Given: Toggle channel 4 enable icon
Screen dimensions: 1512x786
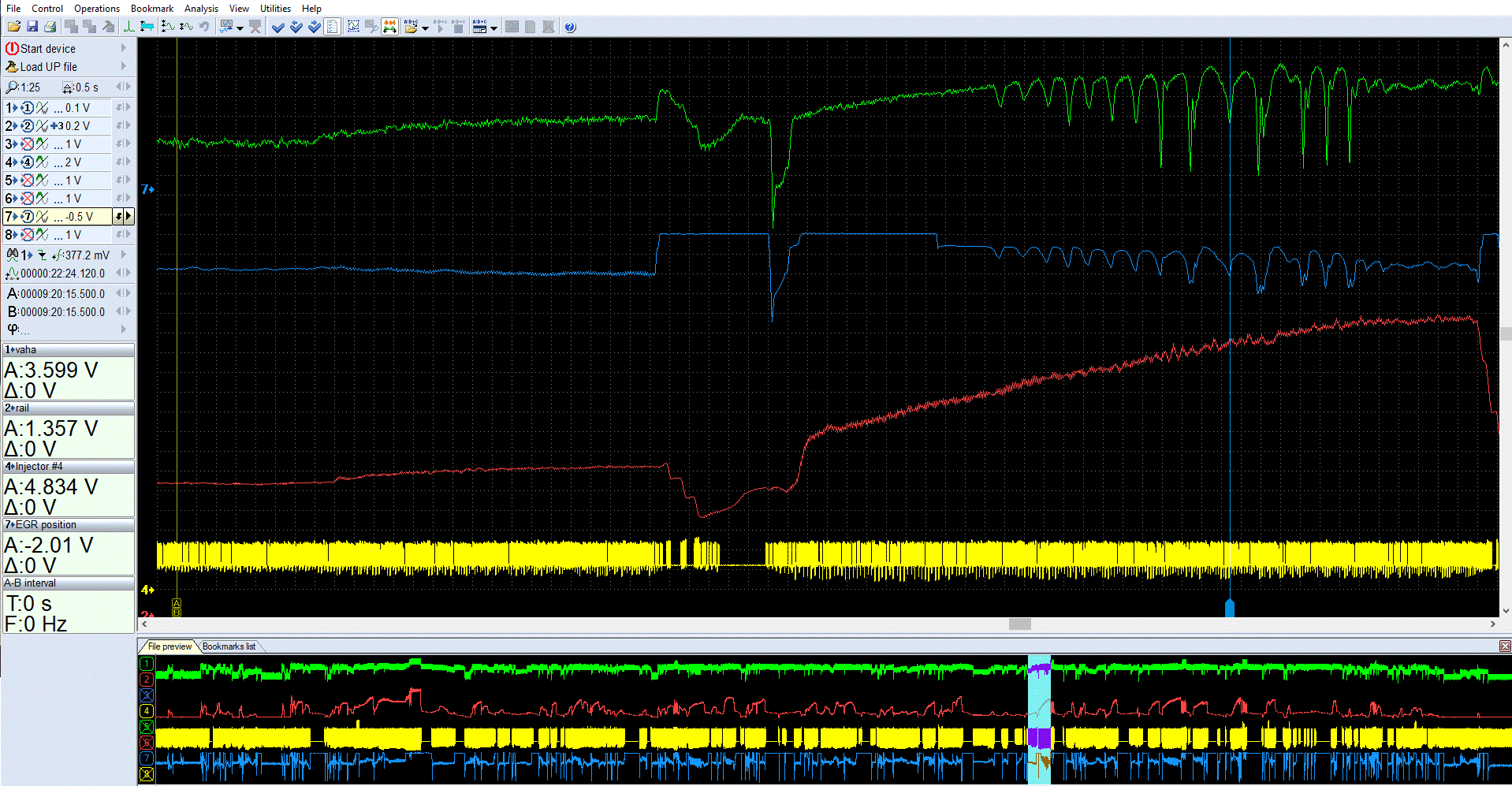Looking at the screenshot, I should (x=27, y=162).
